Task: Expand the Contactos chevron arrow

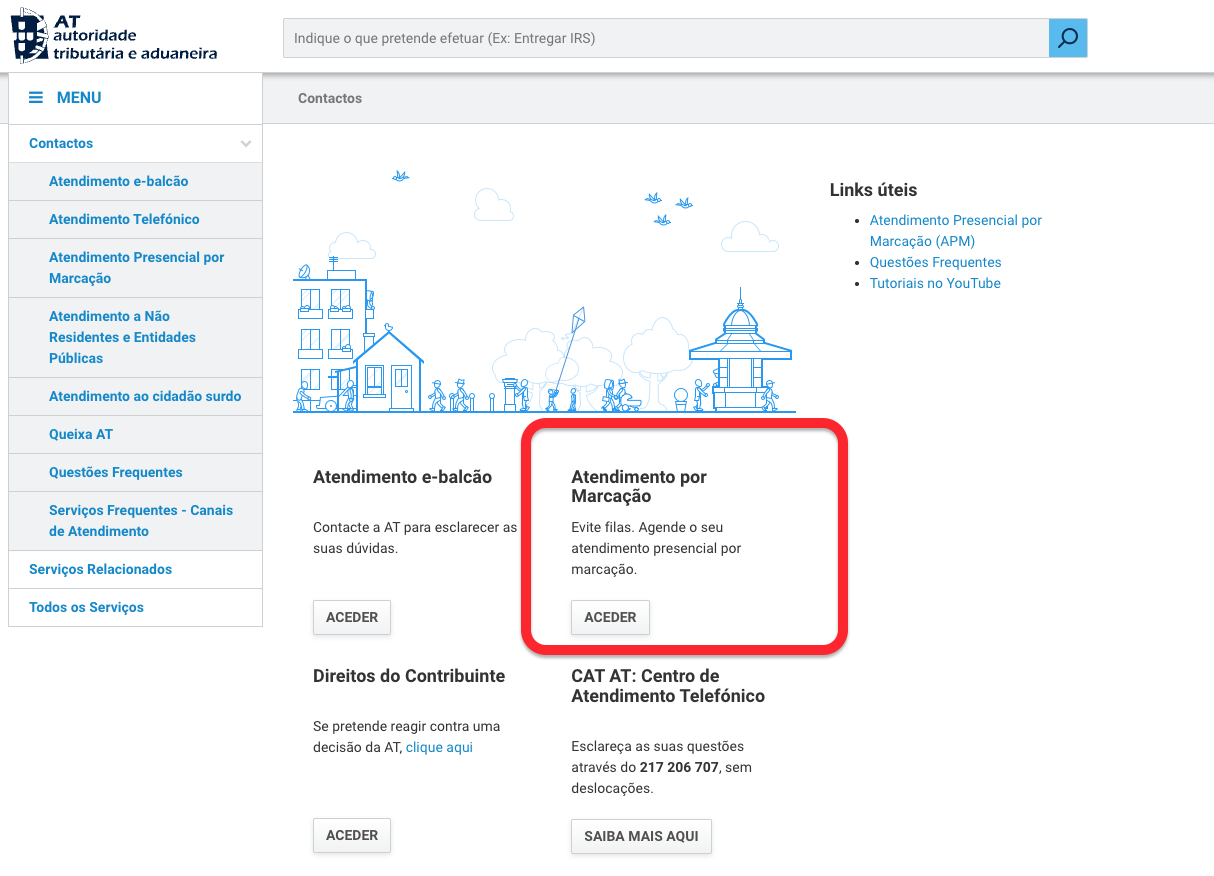Action: 245,143
